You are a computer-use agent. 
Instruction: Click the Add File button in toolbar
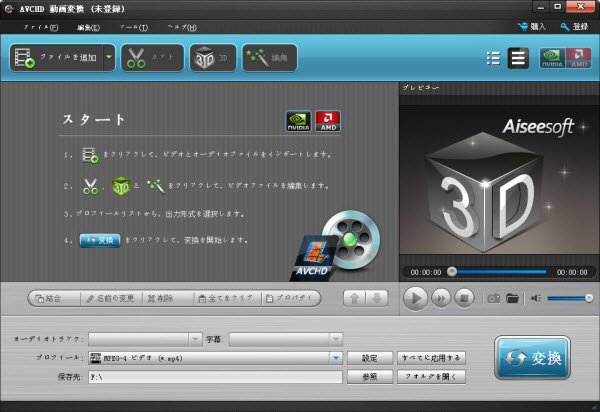point(57,58)
